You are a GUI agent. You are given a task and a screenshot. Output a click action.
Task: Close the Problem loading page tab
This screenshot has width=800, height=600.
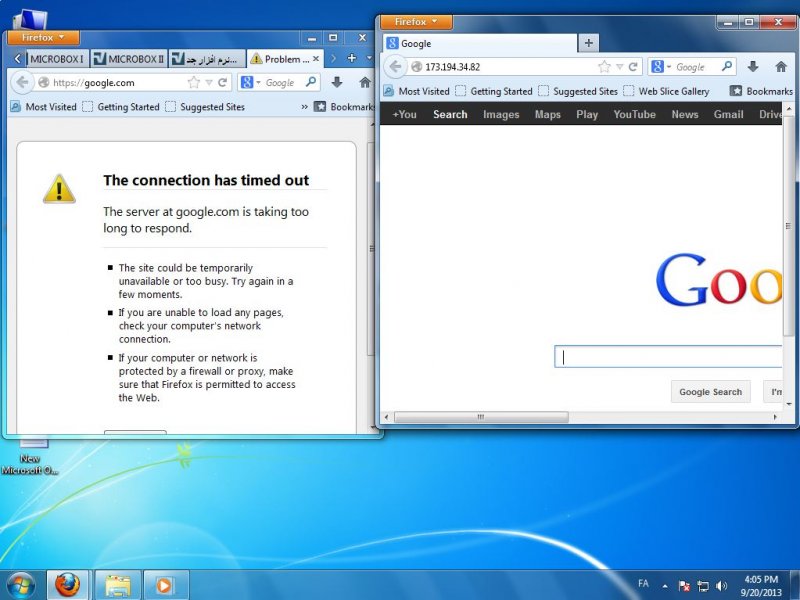316,59
